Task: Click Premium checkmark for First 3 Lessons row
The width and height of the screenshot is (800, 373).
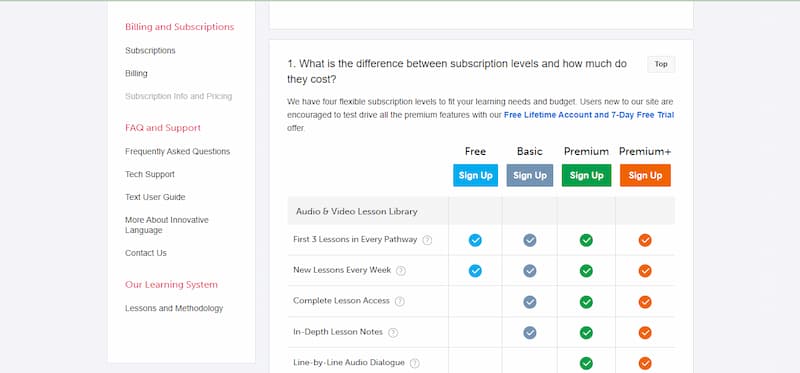Action: pos(586,240)
